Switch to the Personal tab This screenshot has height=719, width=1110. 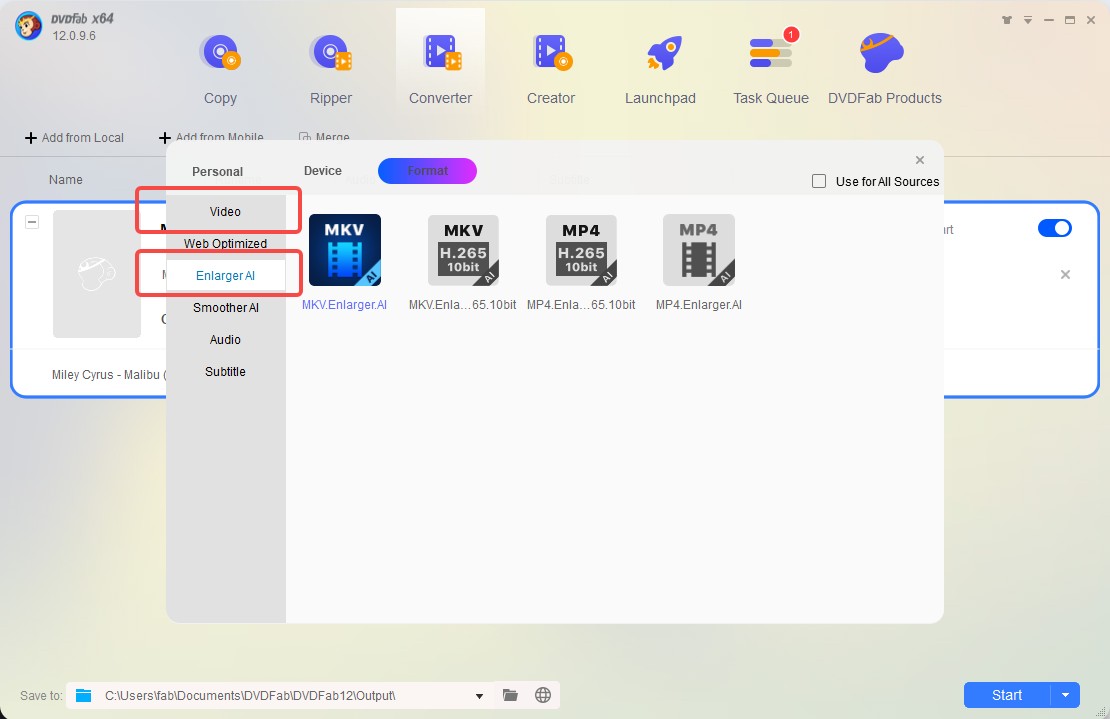click(217, 171)
